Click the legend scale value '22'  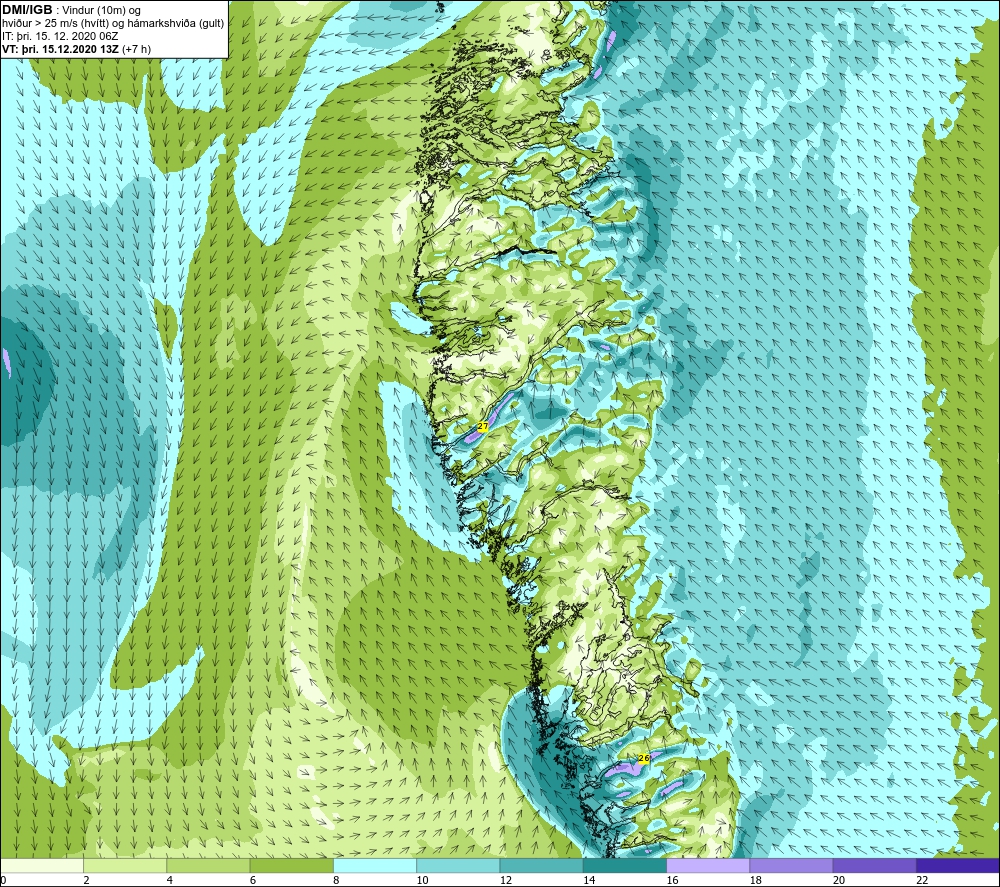pyautogui.click(x=922, y=880)
